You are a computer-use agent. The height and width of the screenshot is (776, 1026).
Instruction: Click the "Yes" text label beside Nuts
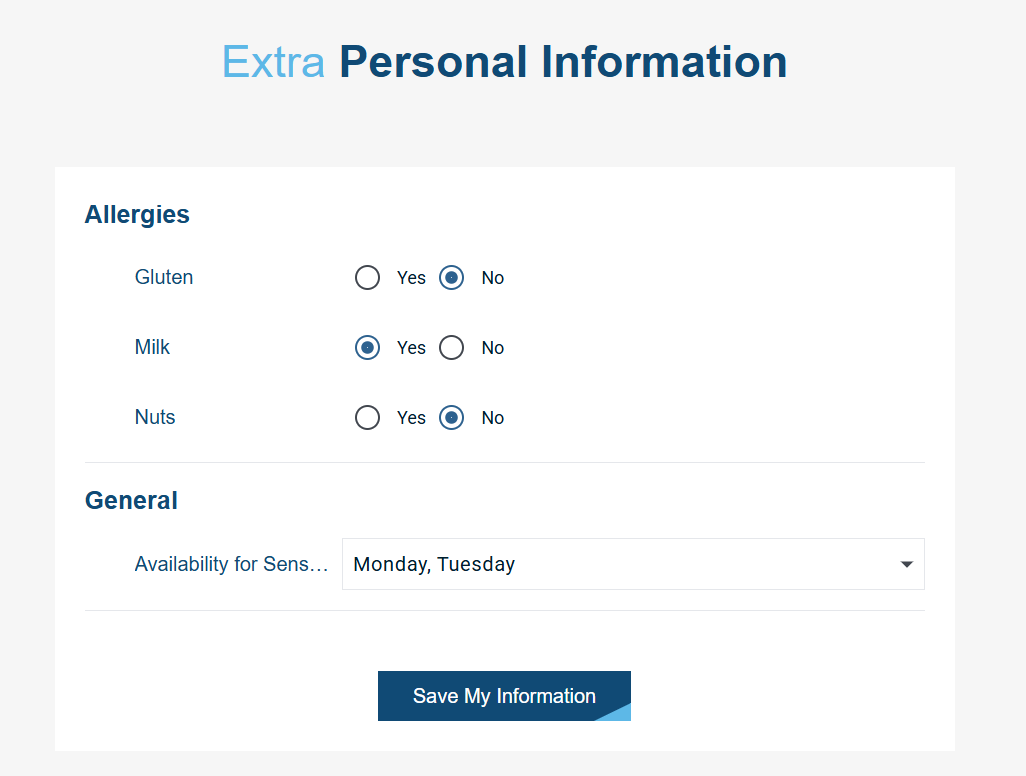point(411,418)
